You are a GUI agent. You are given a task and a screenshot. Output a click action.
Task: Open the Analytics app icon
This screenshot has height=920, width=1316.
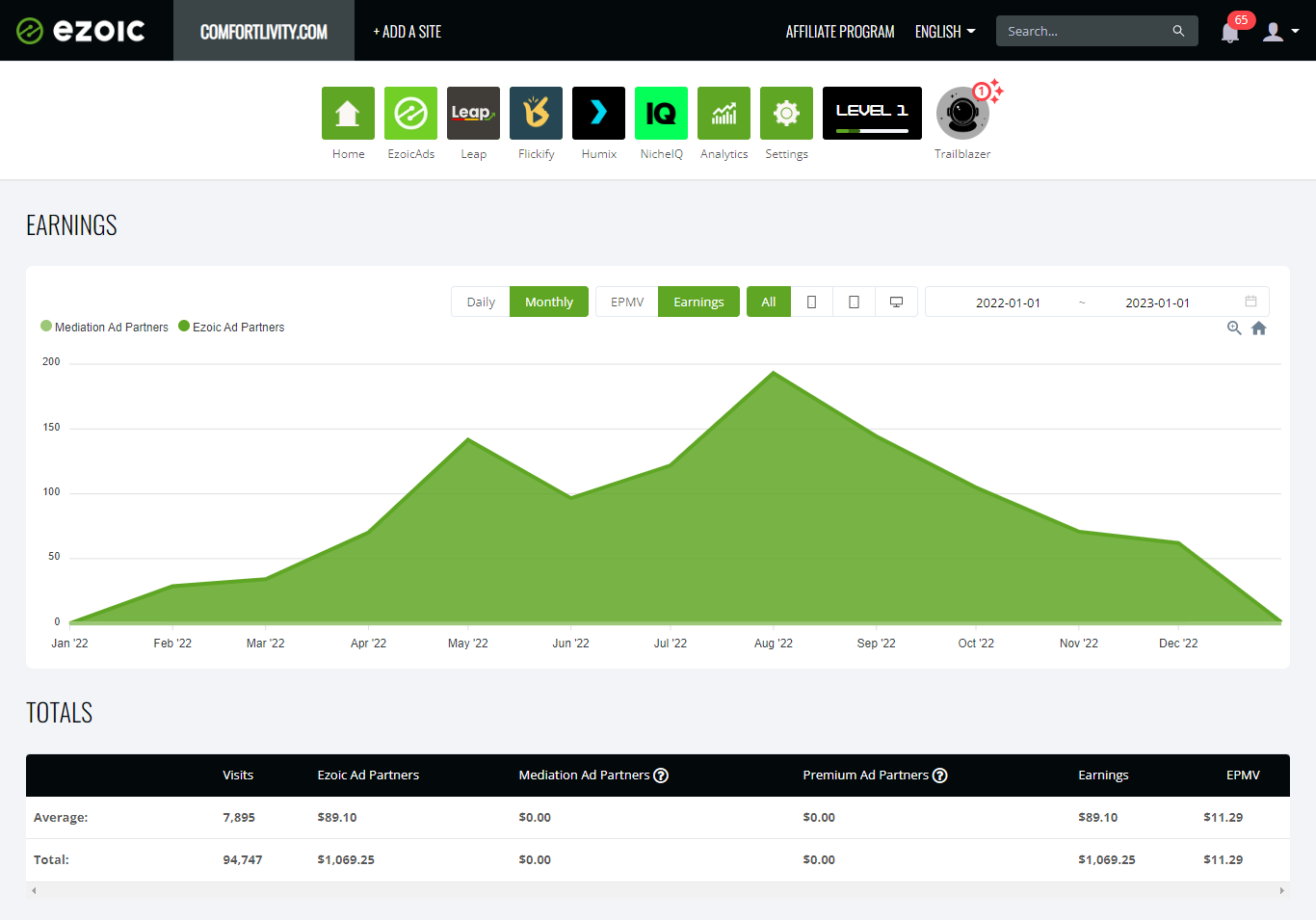[x=724, y=113]
